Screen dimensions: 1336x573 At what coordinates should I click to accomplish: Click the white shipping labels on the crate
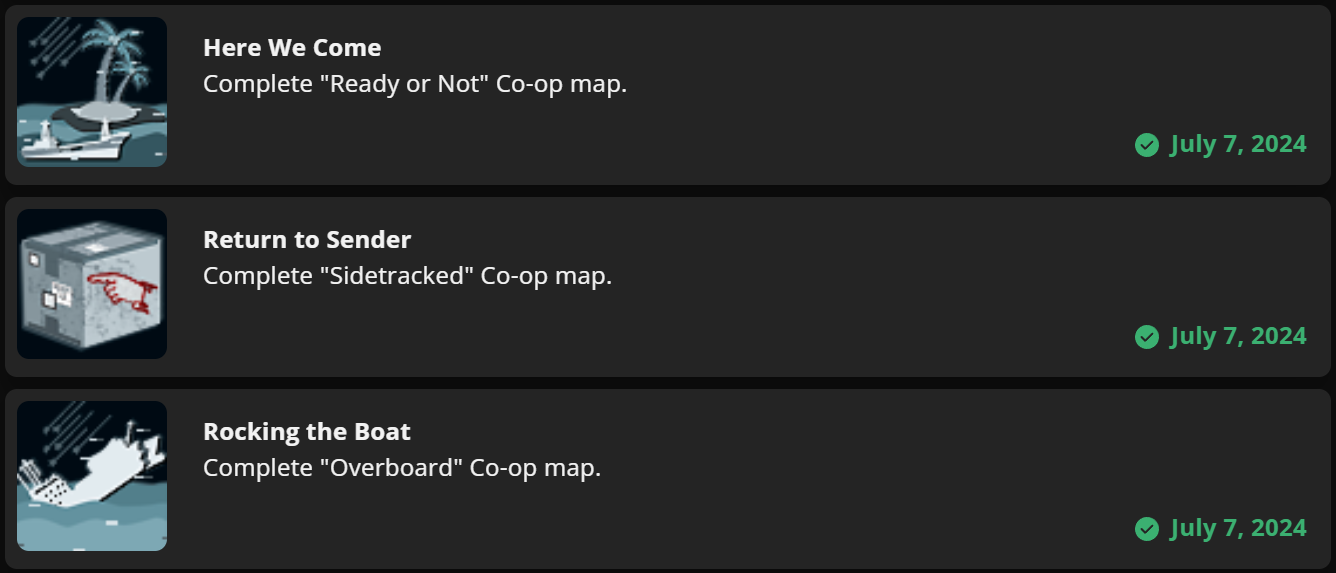[x=57, y=294]
